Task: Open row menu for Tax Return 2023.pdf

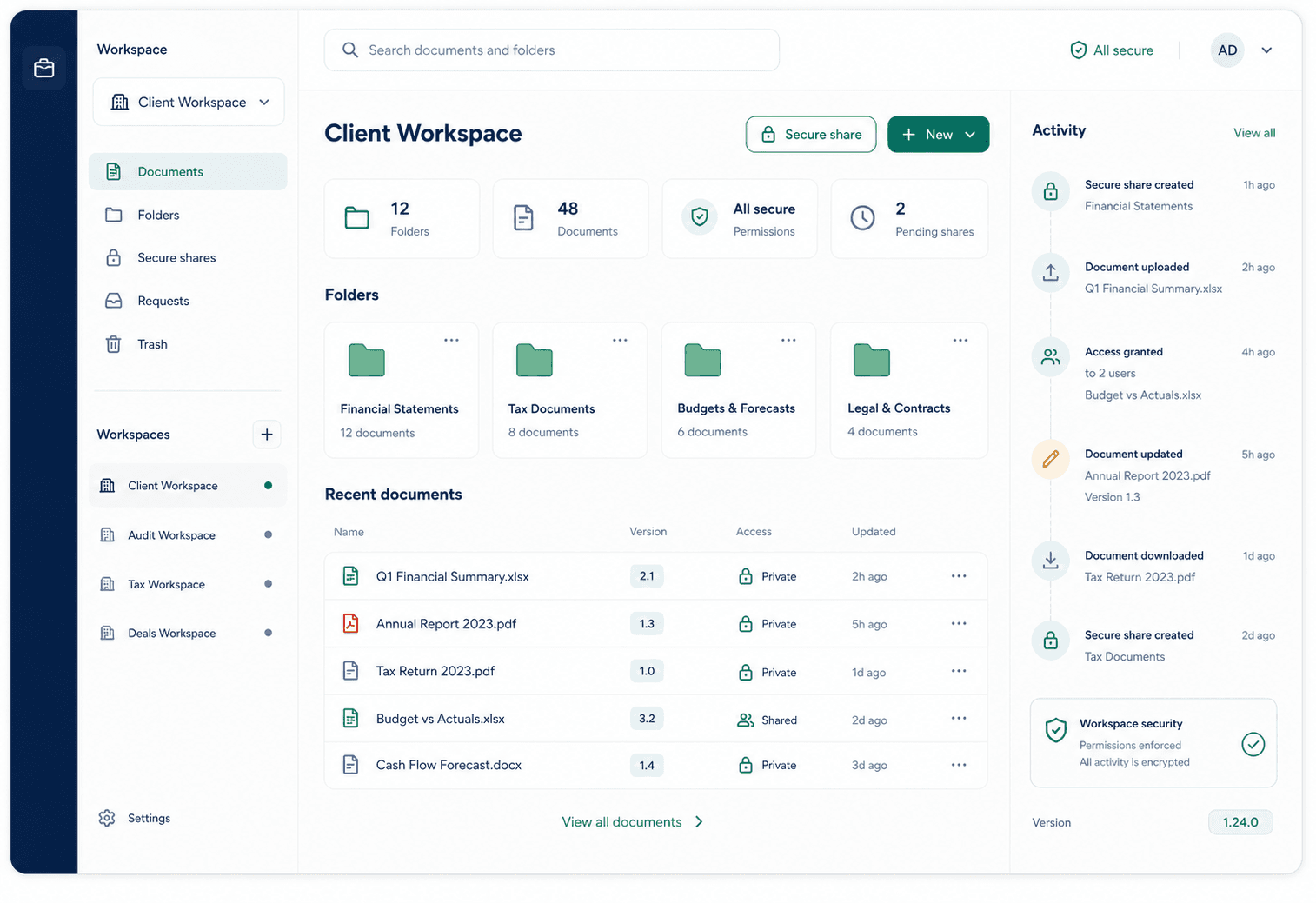Action: (959, 671)
